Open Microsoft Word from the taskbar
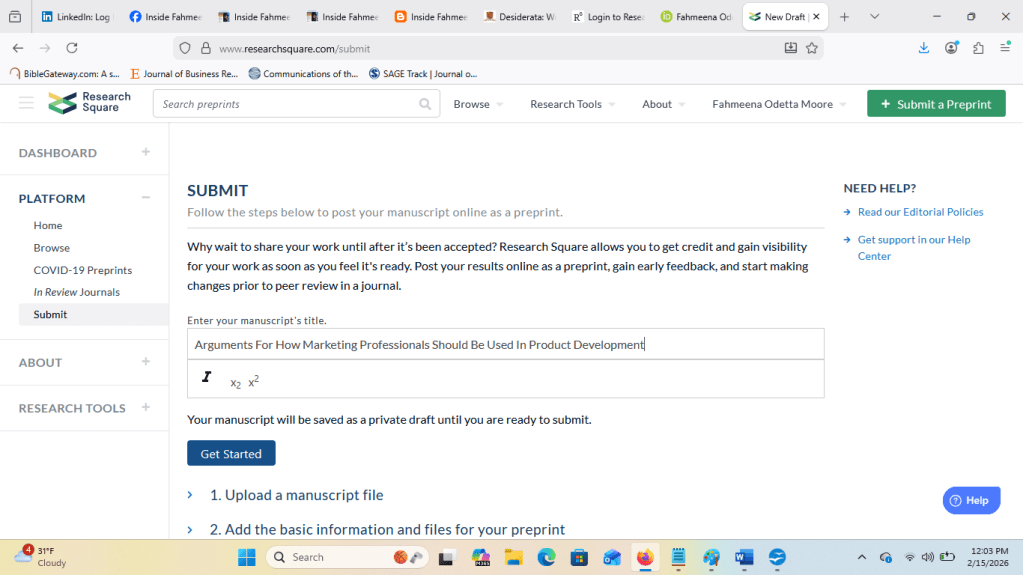Viewport: 1023px width, 575px height. (744, 557)
